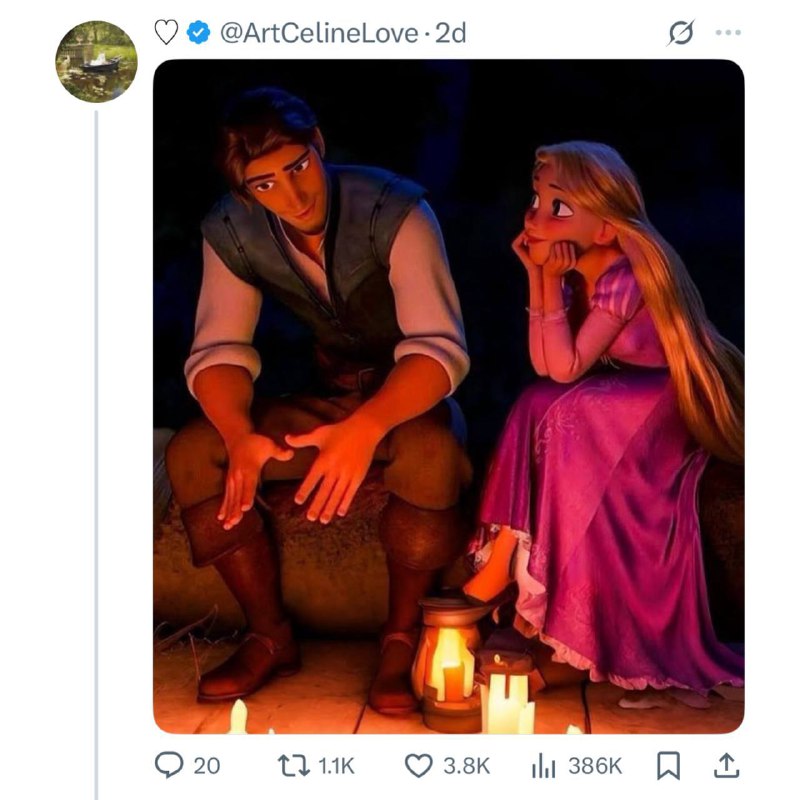Like the post with the heart icon
The width and height of the screenshot is (800, 800).
point(418,766)
